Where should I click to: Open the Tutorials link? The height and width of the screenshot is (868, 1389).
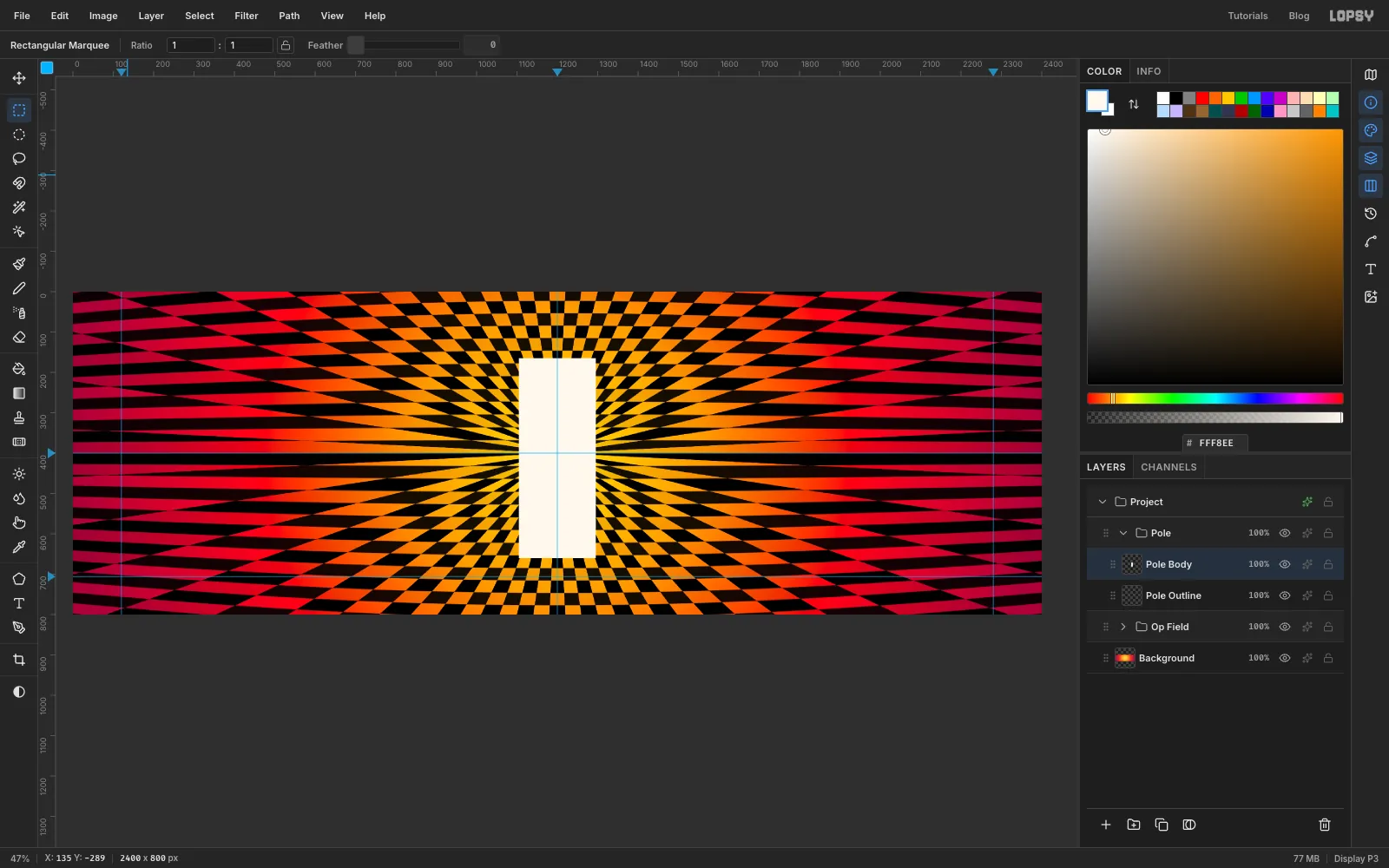coord(1247,16)
